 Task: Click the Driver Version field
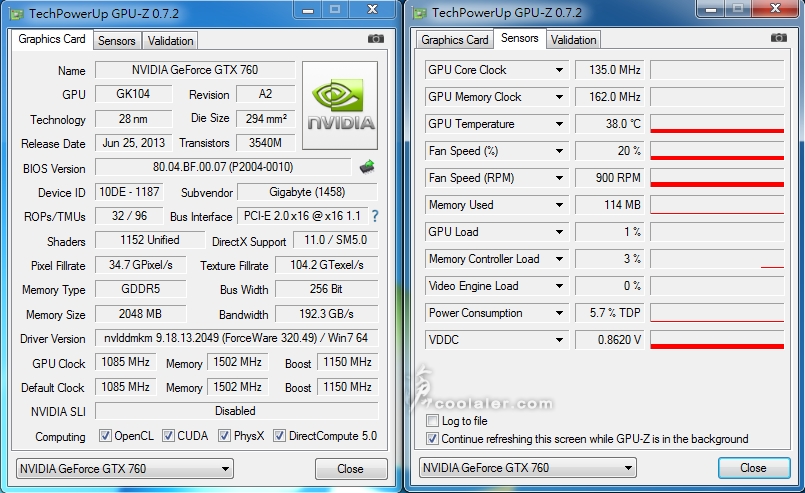click(x=236, y=338)
